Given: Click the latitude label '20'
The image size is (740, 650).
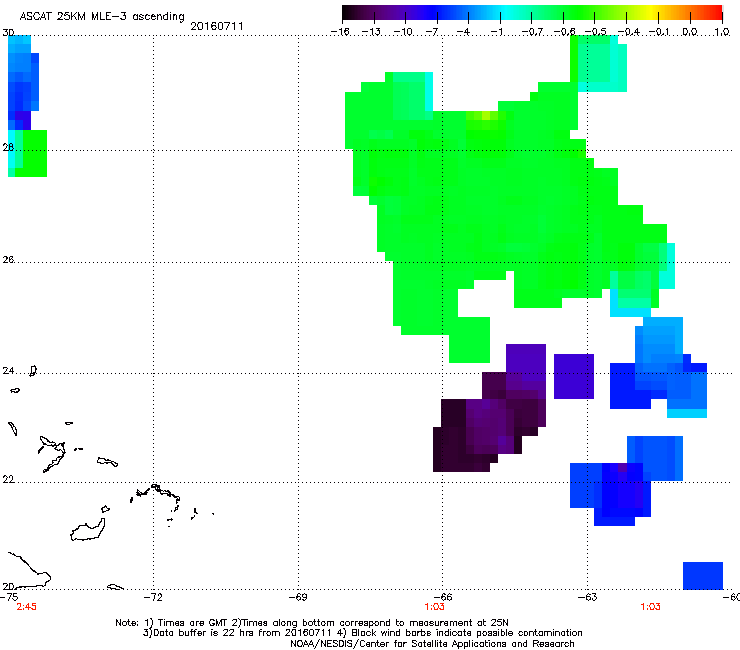Looking at the screenshot, I should pyautogui.click(x=8, y=587).
